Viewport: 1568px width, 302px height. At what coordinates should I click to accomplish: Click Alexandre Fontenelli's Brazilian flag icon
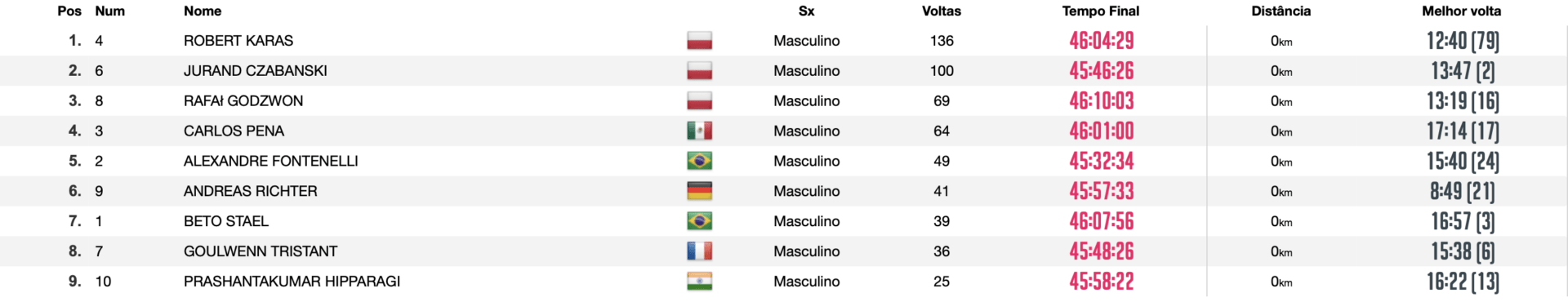tap(699, 161)
